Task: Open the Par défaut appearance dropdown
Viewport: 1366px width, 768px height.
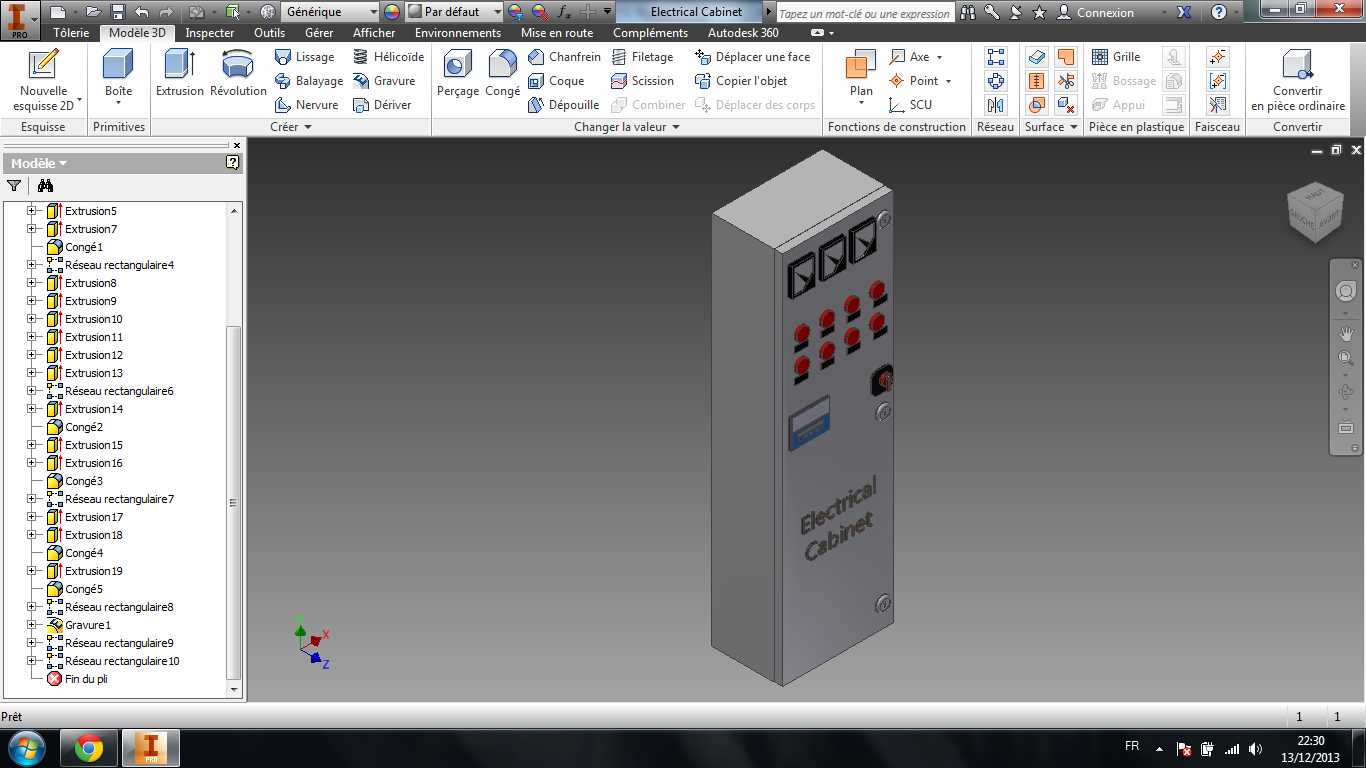Action: click(x=454, y=12)
